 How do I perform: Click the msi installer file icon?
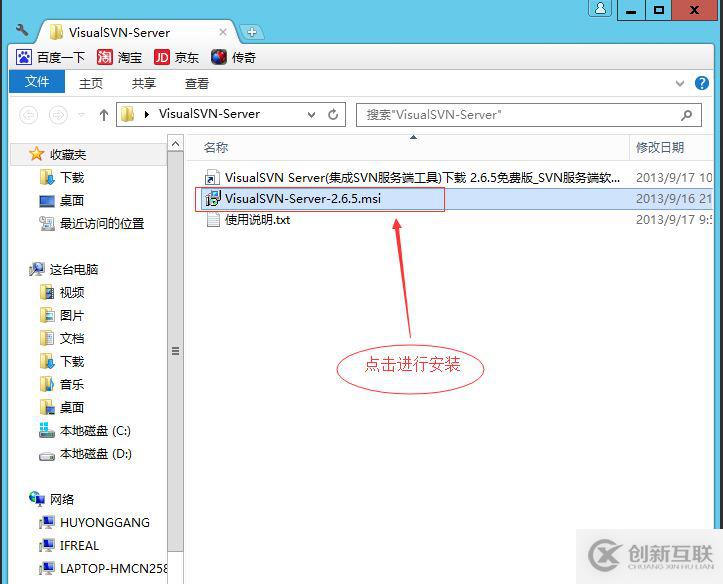[213, 199]
